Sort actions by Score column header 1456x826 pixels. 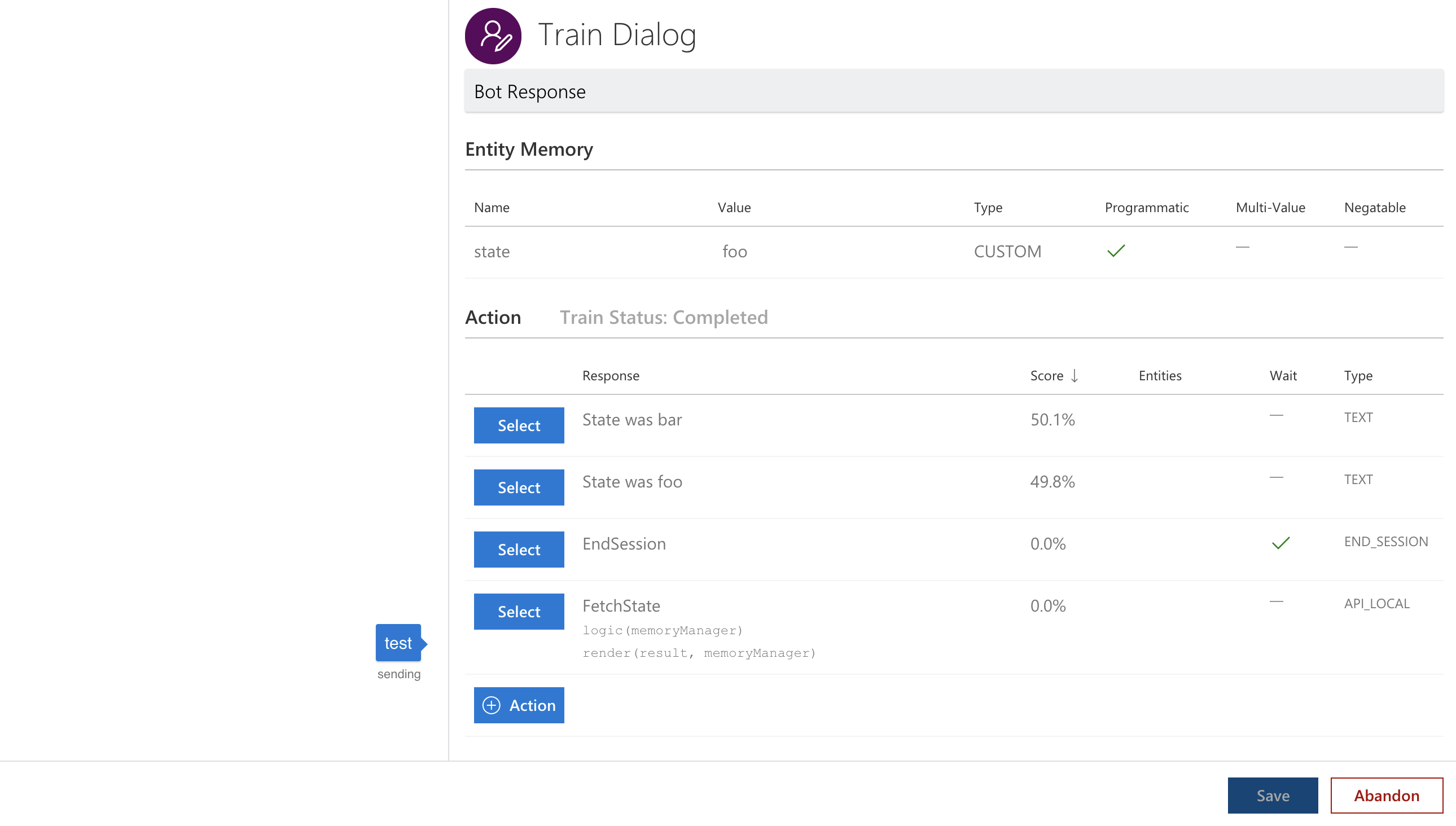click(x=1046, y=376)
